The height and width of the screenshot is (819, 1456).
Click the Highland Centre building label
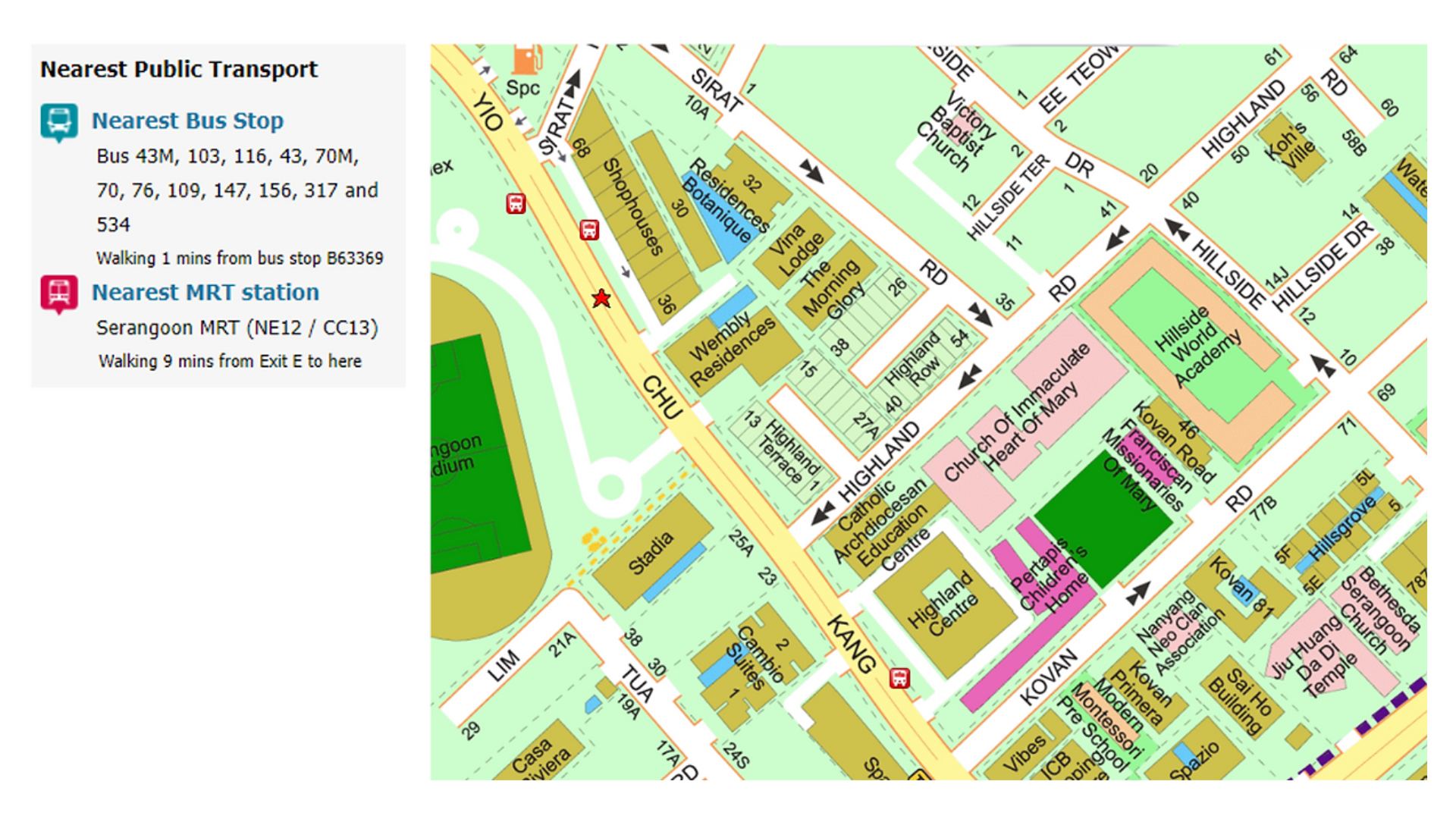(943, 605)
